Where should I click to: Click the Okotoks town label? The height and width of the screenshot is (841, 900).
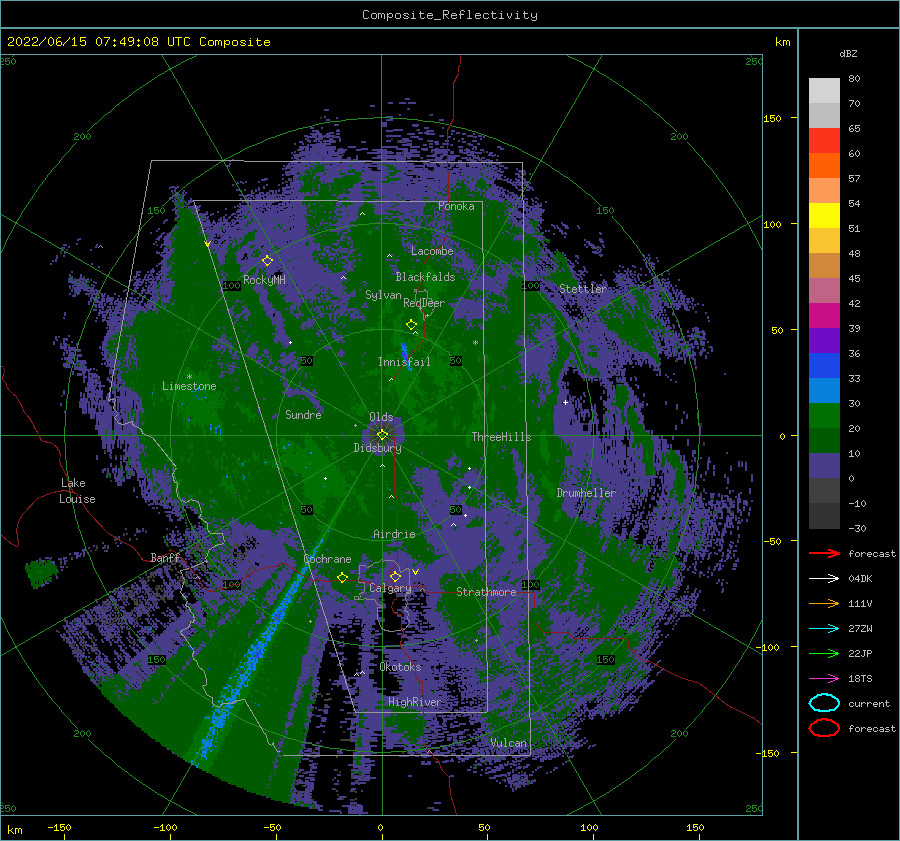click(400, 667)
